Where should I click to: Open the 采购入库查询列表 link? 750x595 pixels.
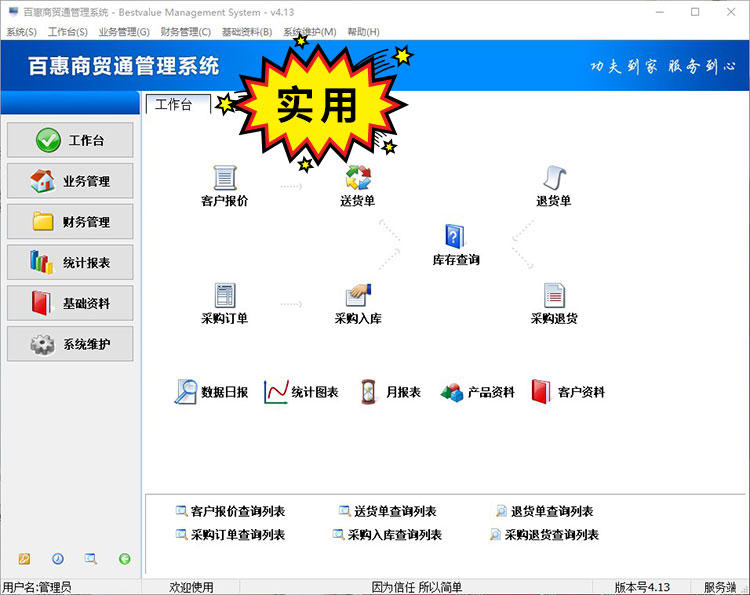coord(394,535)
